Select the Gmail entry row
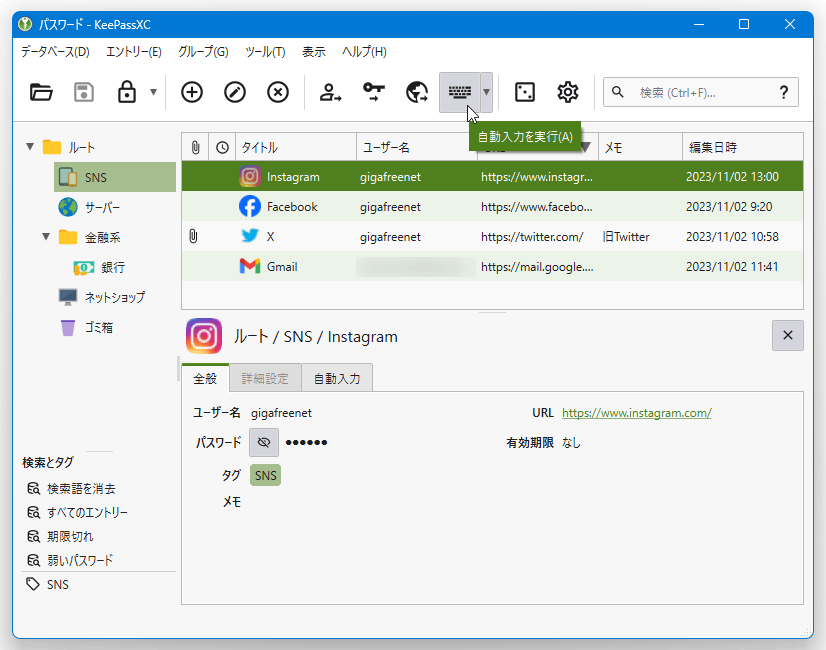The width and height of the screenshot is (826, 650). coord(493,267)
